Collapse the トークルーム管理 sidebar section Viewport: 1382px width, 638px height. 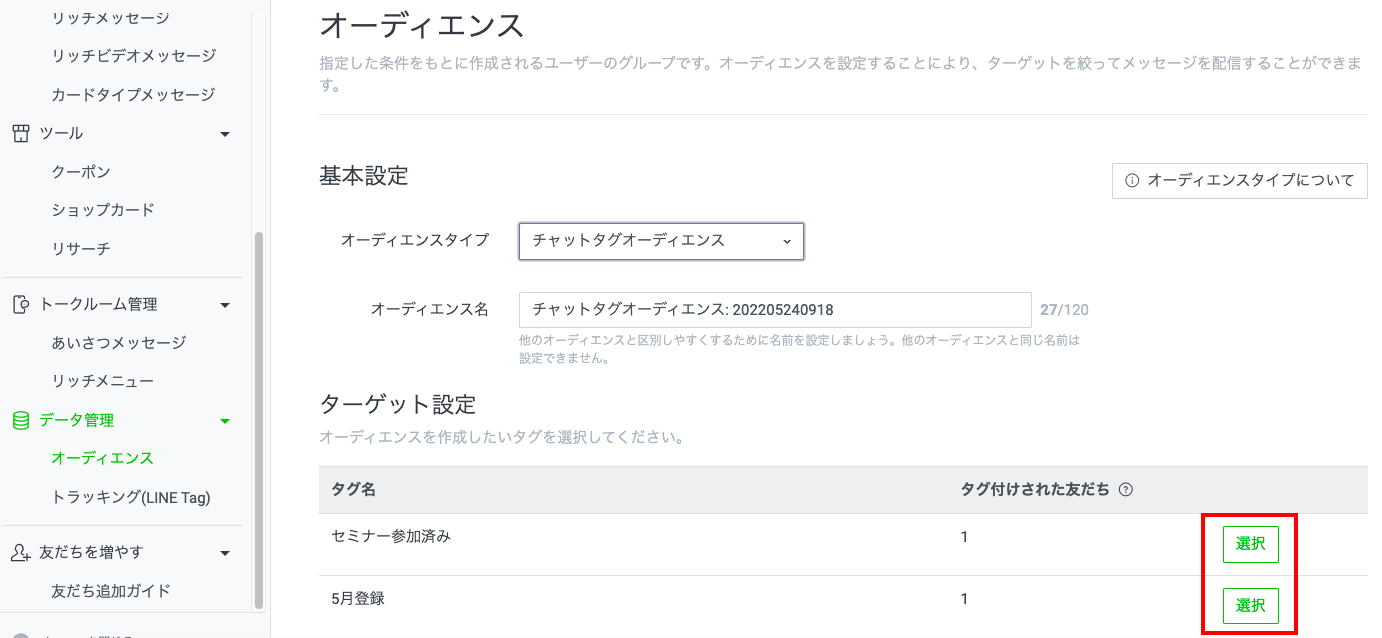[225, 303]
